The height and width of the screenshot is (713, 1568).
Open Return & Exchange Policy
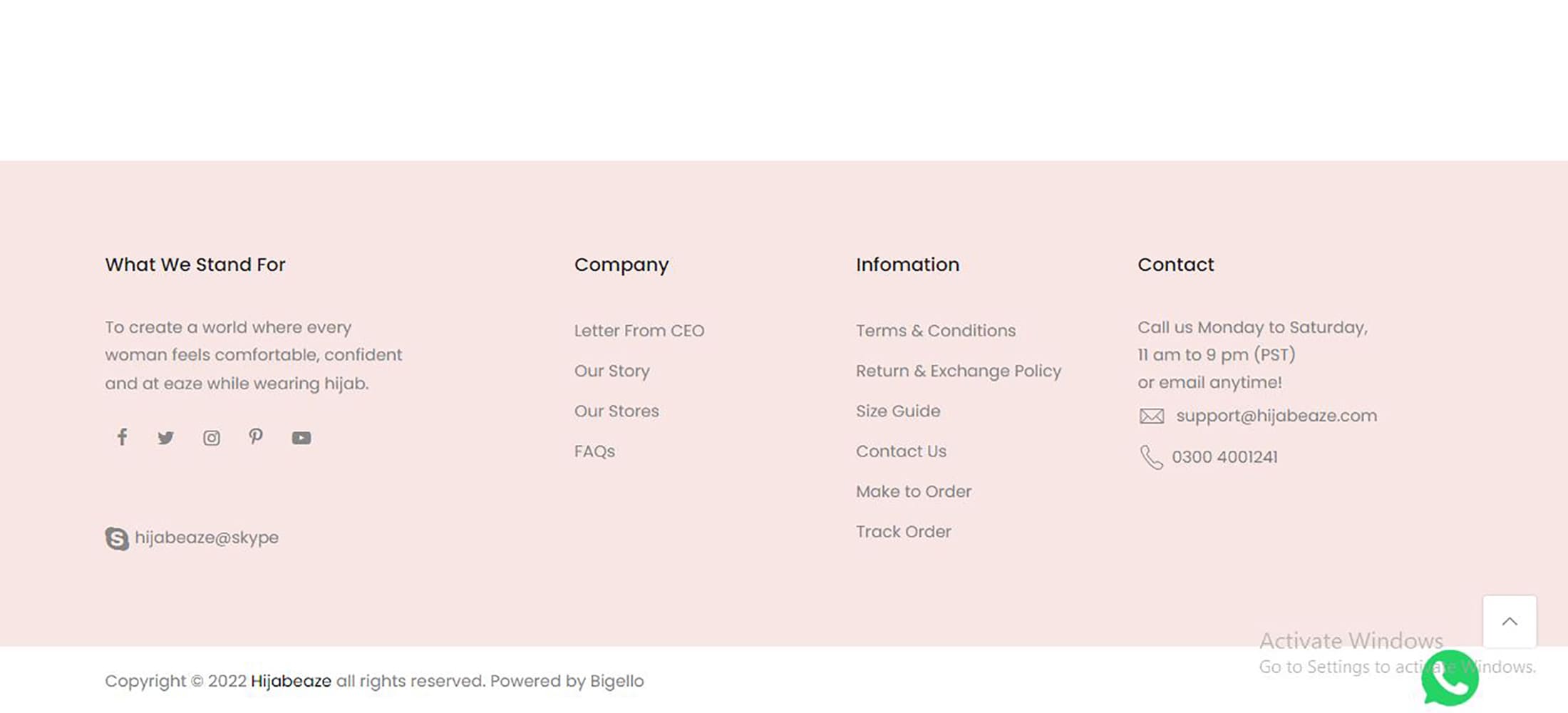point(959,371)
